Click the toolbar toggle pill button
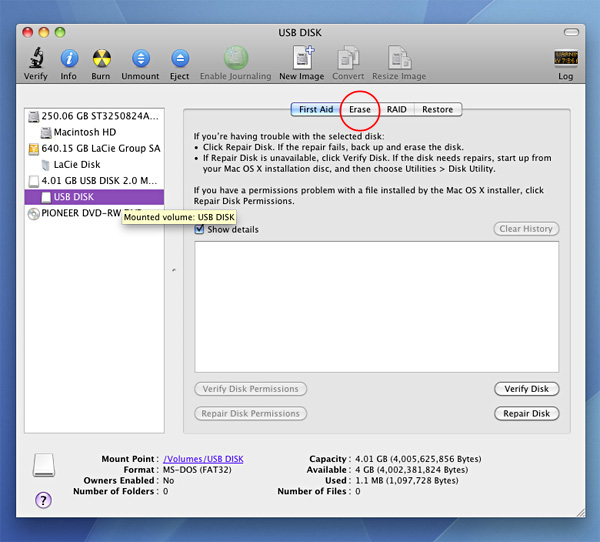Screen dimensions: 600x542 tap(571, 32)
